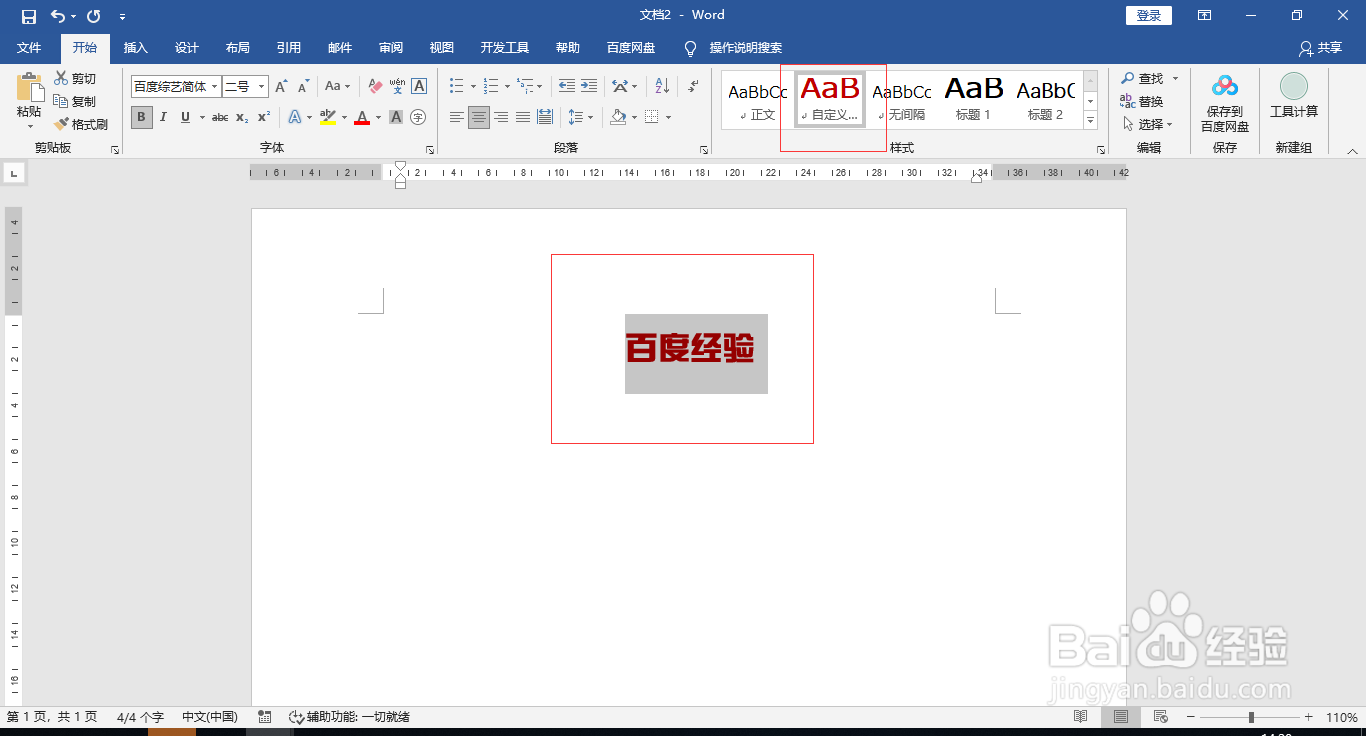Open the File (文件) menu tab

[x=29, y=48]
